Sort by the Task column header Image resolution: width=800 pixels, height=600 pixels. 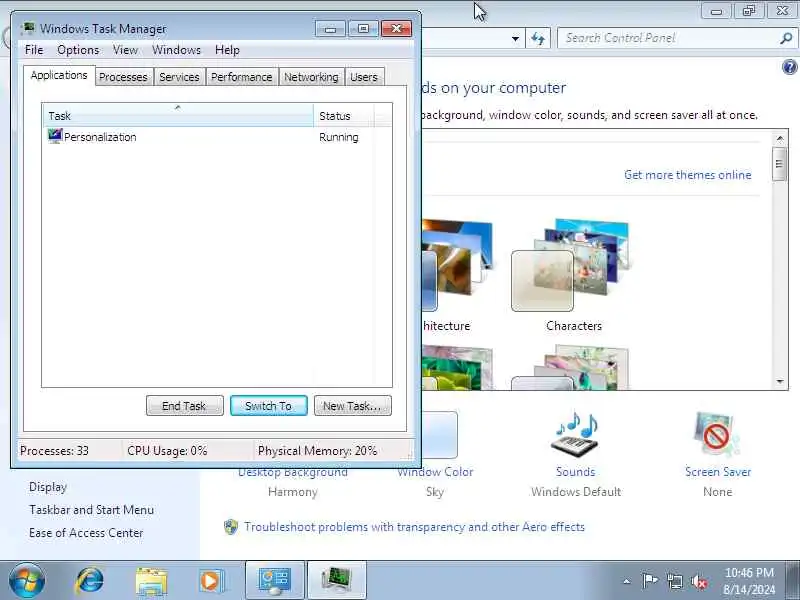point(178,116)
